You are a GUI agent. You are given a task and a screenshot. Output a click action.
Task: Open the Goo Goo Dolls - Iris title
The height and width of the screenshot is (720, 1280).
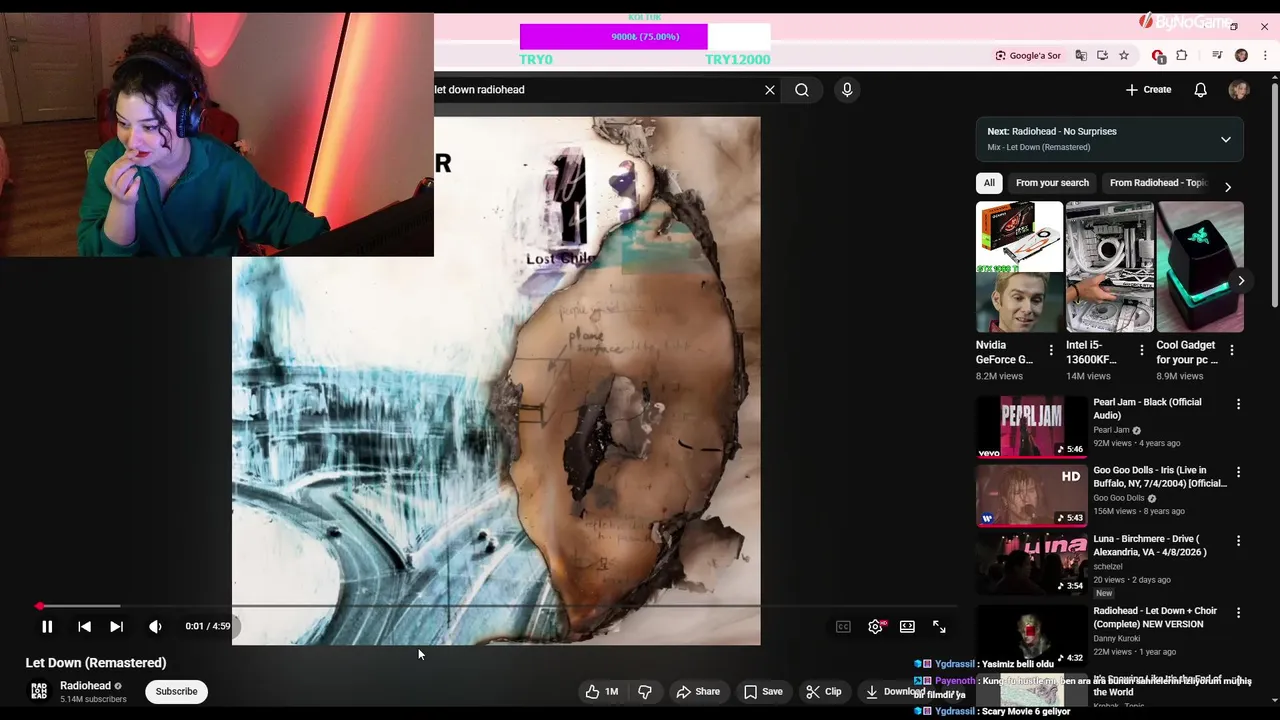tap(1160, 477)
